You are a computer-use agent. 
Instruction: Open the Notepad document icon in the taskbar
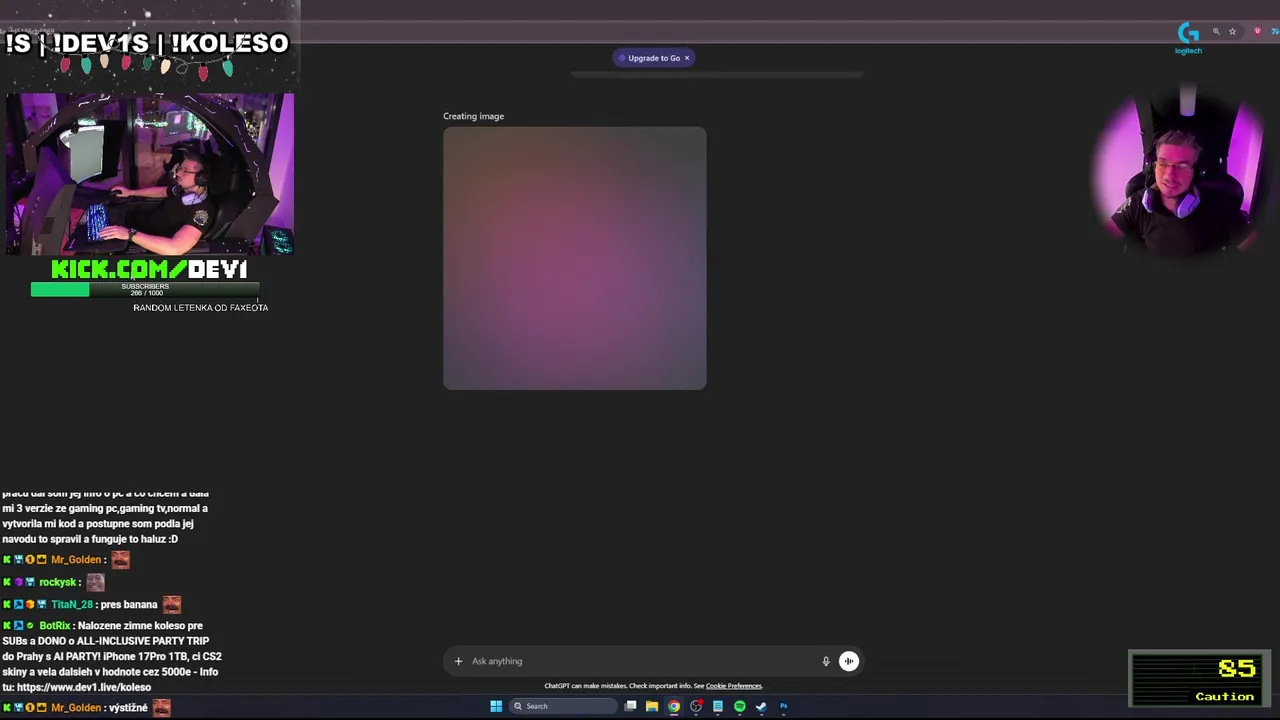pos(718,706)
